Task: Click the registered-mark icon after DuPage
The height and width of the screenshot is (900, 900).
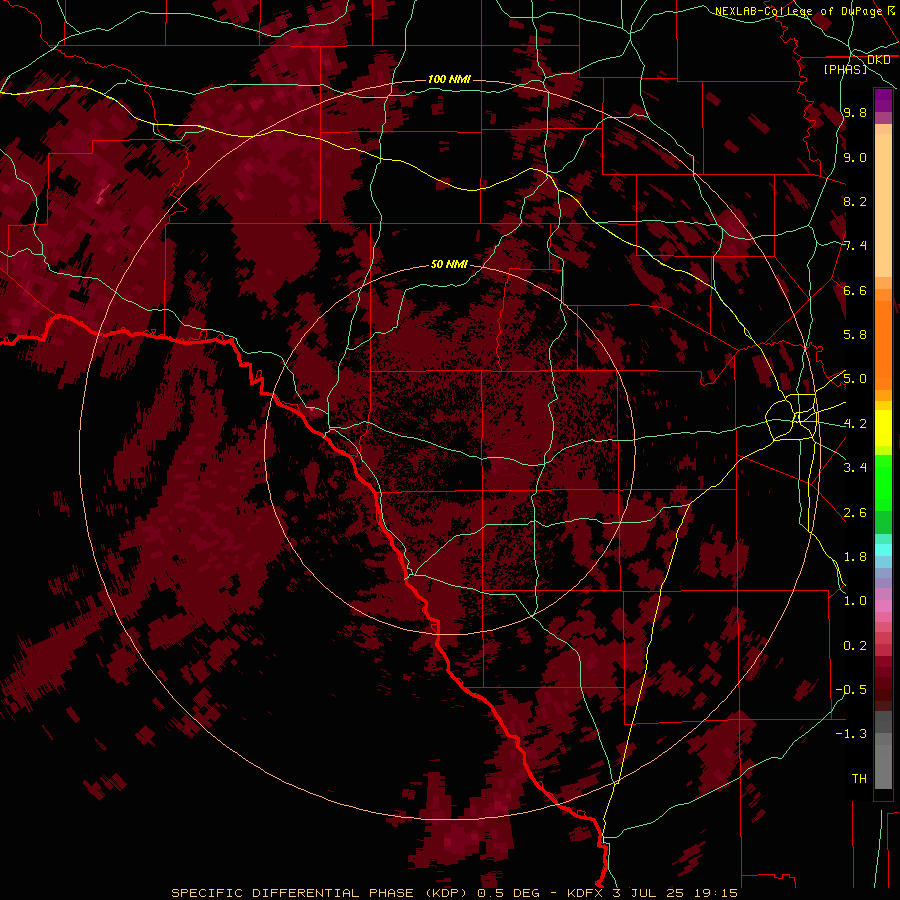Action: tap(890, 10)
